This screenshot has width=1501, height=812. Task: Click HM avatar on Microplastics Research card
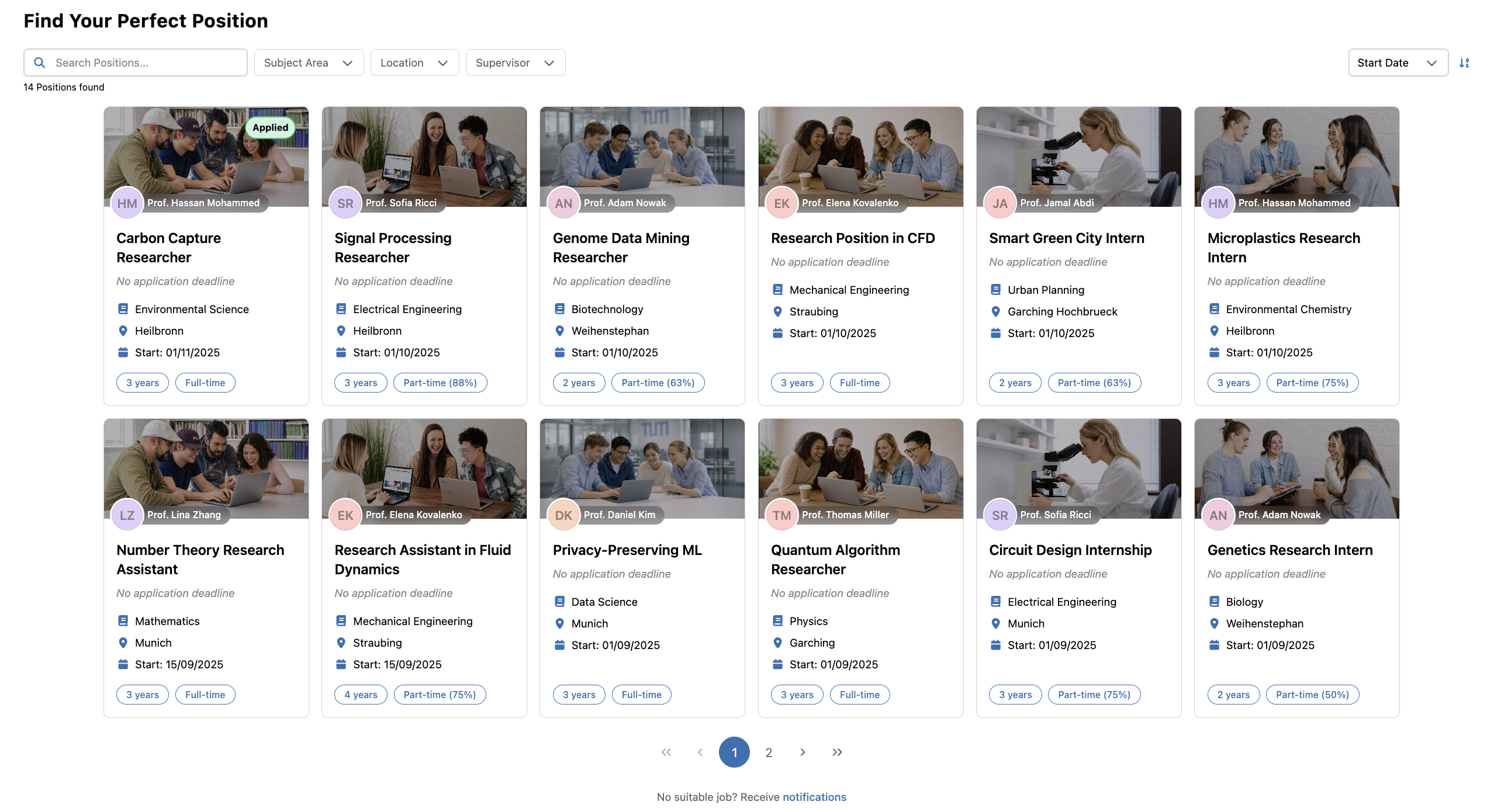[x=1218, y=203]
